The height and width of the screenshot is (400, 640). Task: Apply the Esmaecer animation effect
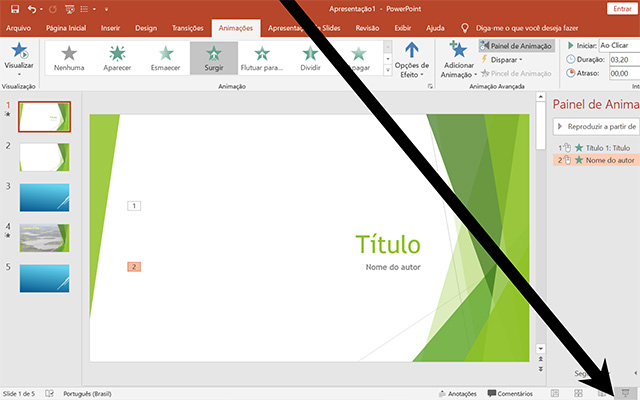click(x=165, y=58)
